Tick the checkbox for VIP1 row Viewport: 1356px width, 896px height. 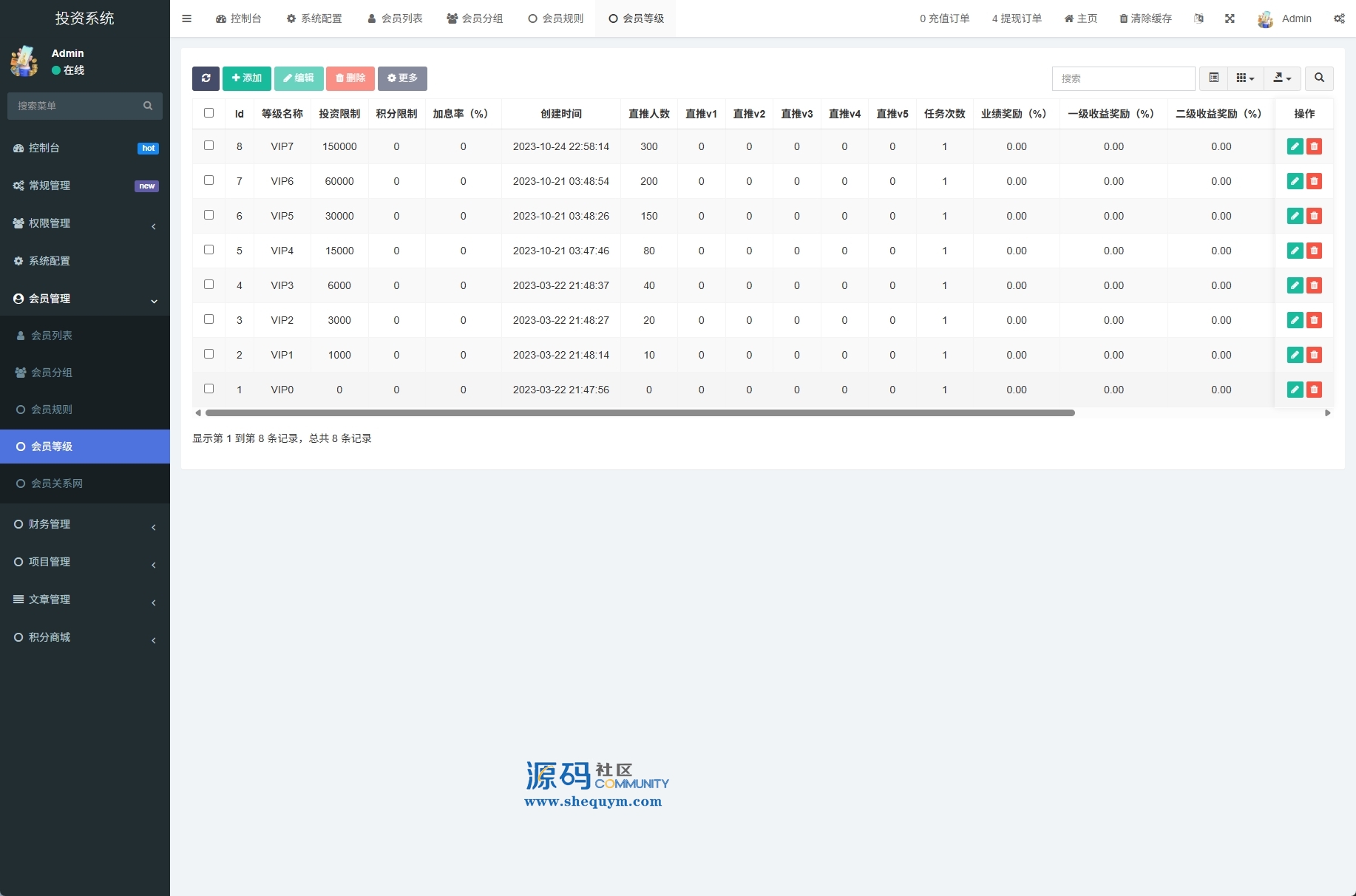point(209,354)
